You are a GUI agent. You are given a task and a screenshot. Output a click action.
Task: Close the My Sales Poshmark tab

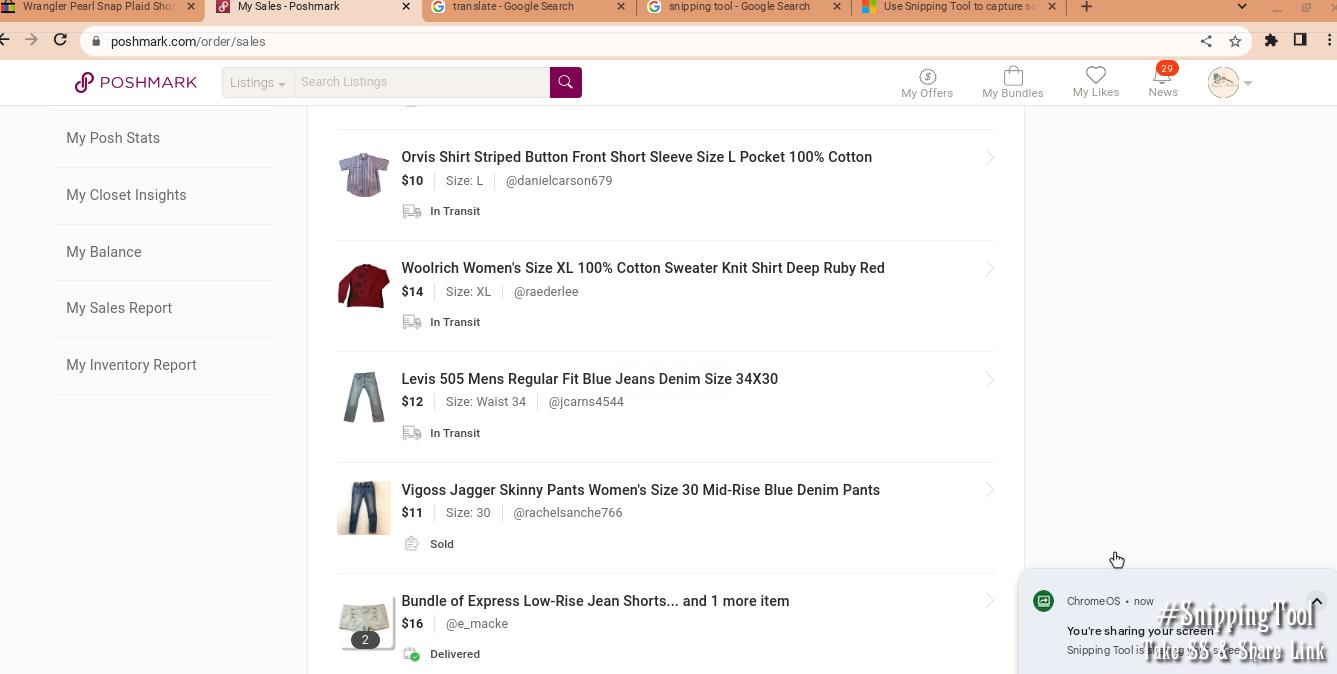click(405, 6)
